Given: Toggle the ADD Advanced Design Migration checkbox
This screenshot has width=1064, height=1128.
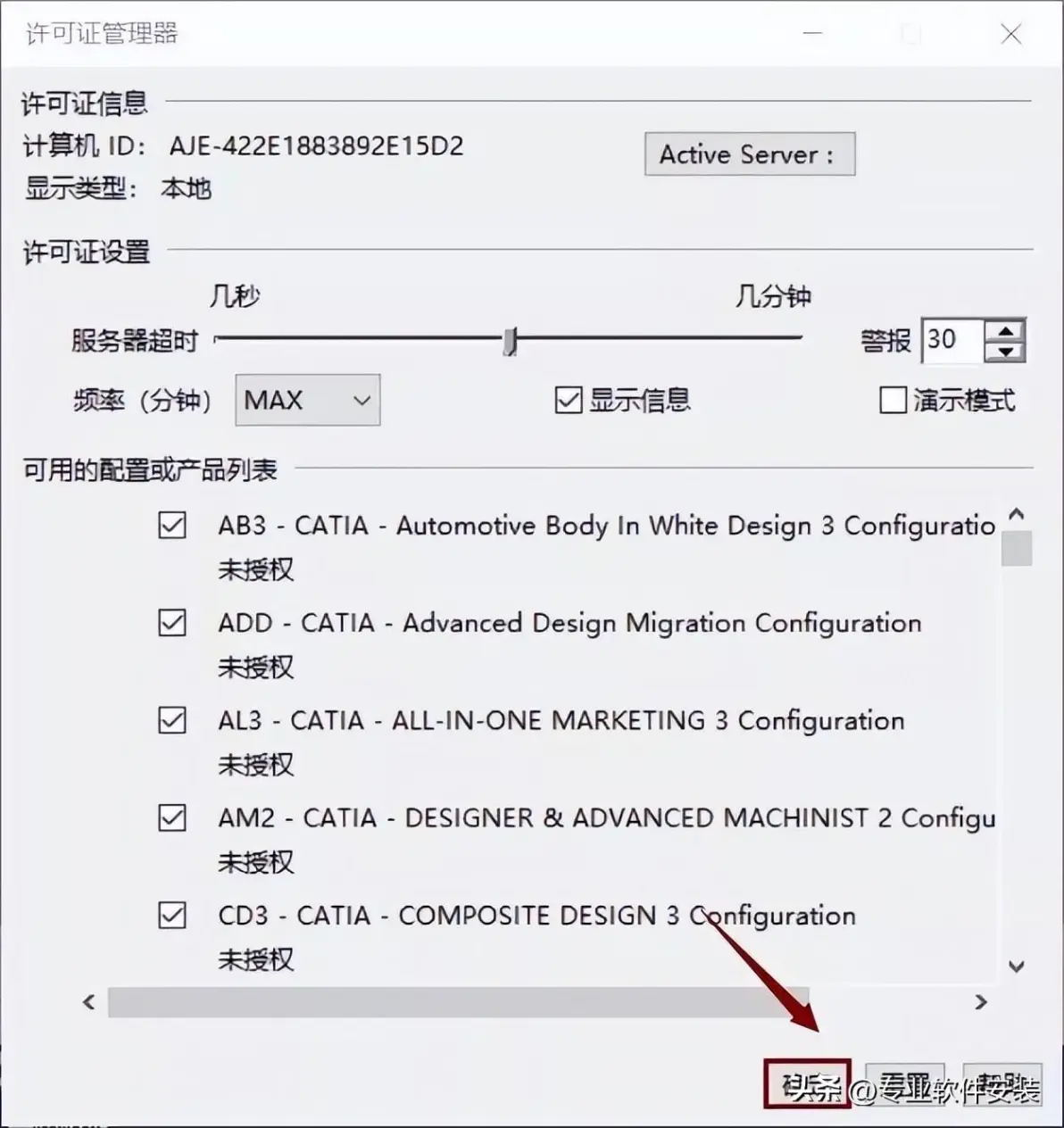Looking at the screenshot, I should pyautogui.click(x=172, y=622).
